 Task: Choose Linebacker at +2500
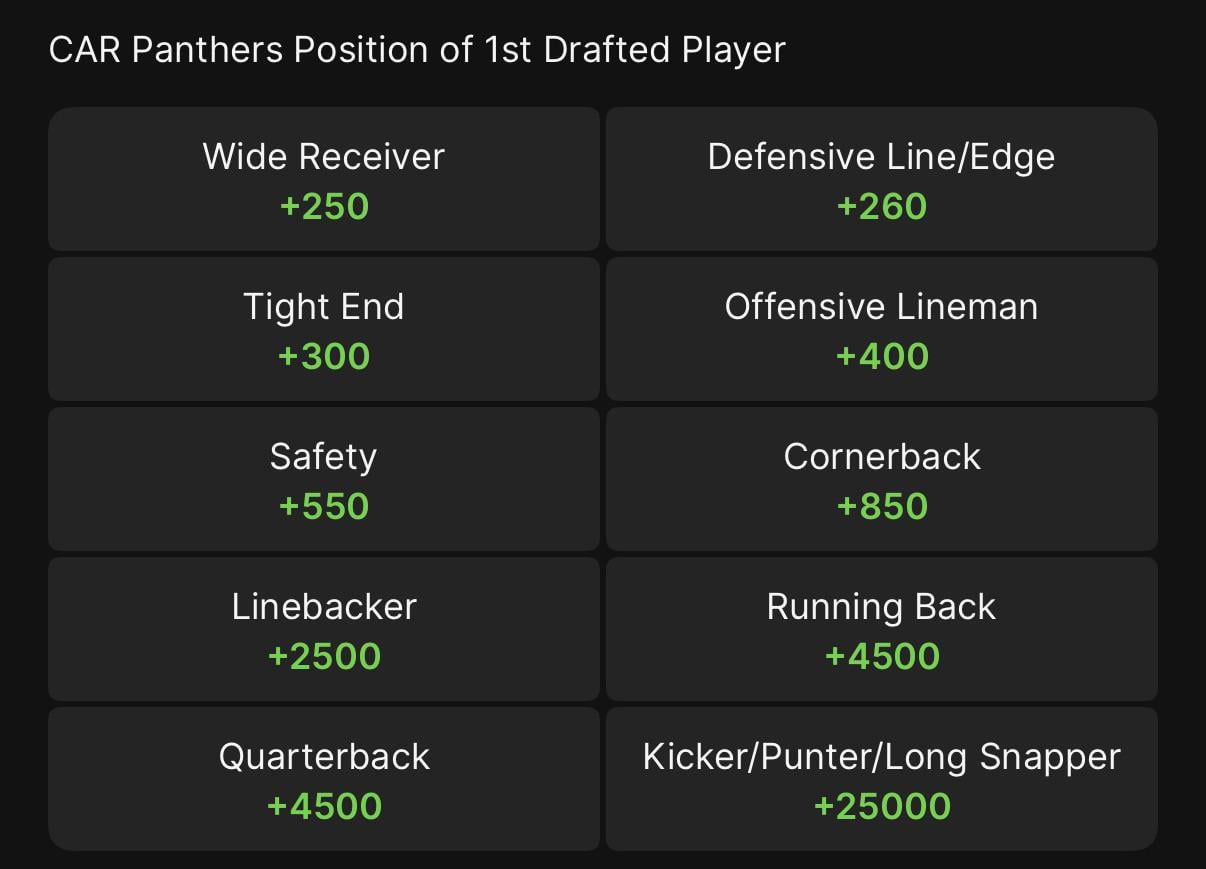(x=323, y=628)
